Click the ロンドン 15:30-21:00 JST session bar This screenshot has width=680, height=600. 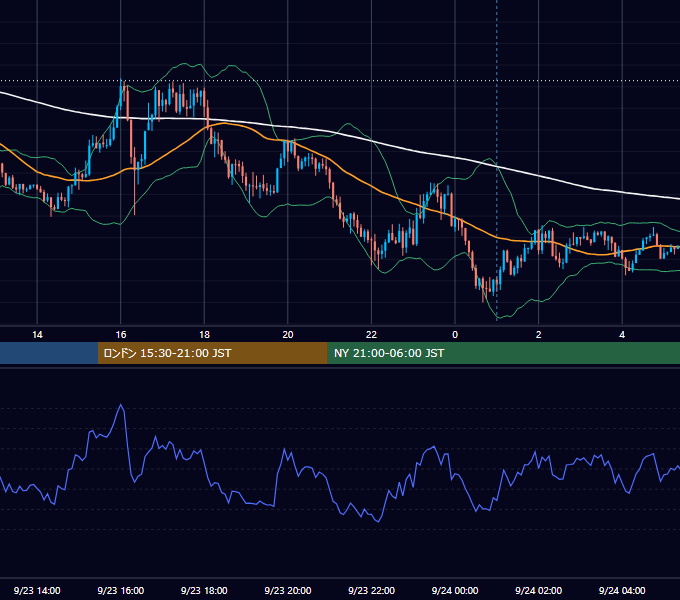212,353
